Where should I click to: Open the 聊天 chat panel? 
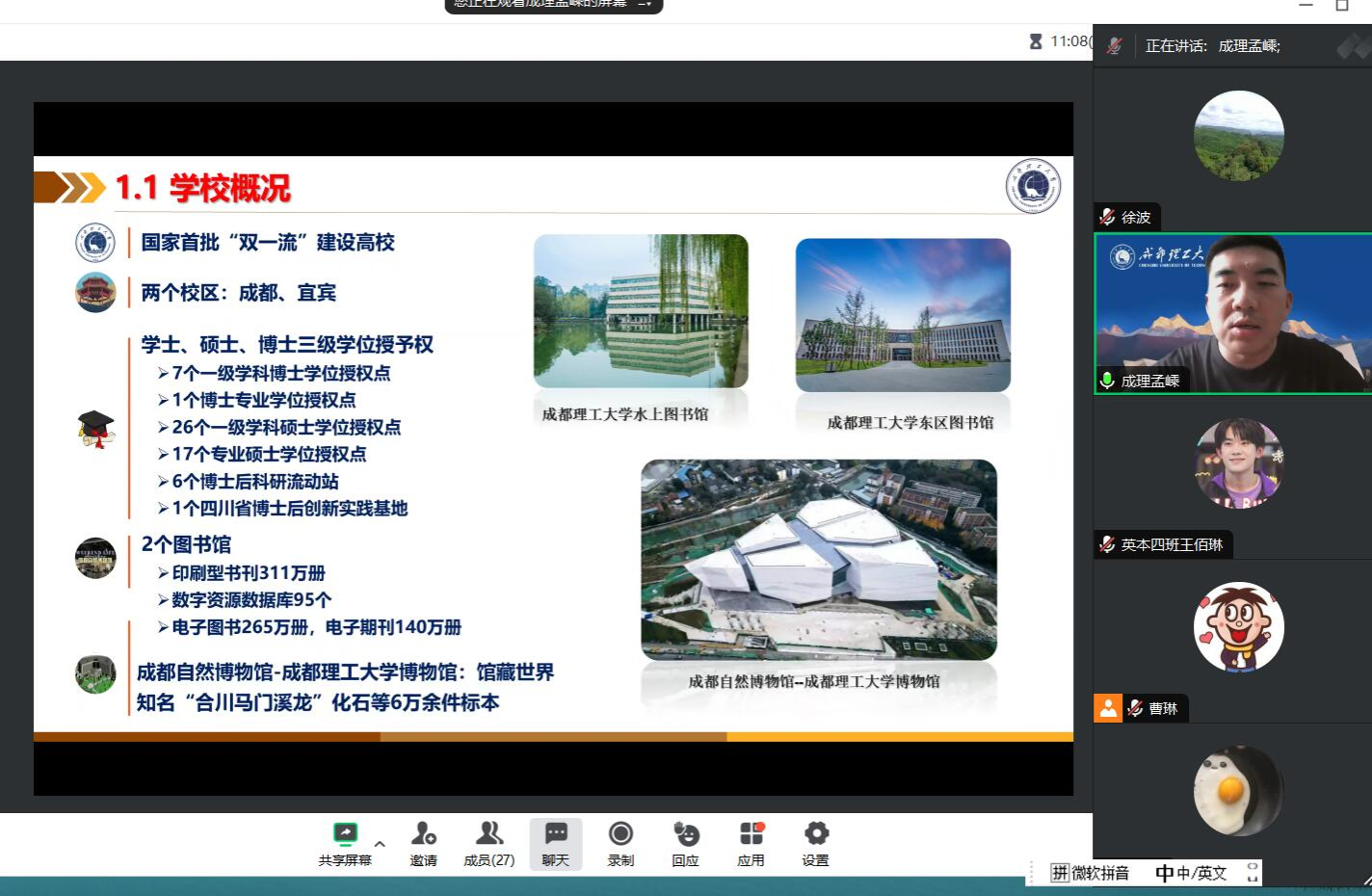point(556,844)
